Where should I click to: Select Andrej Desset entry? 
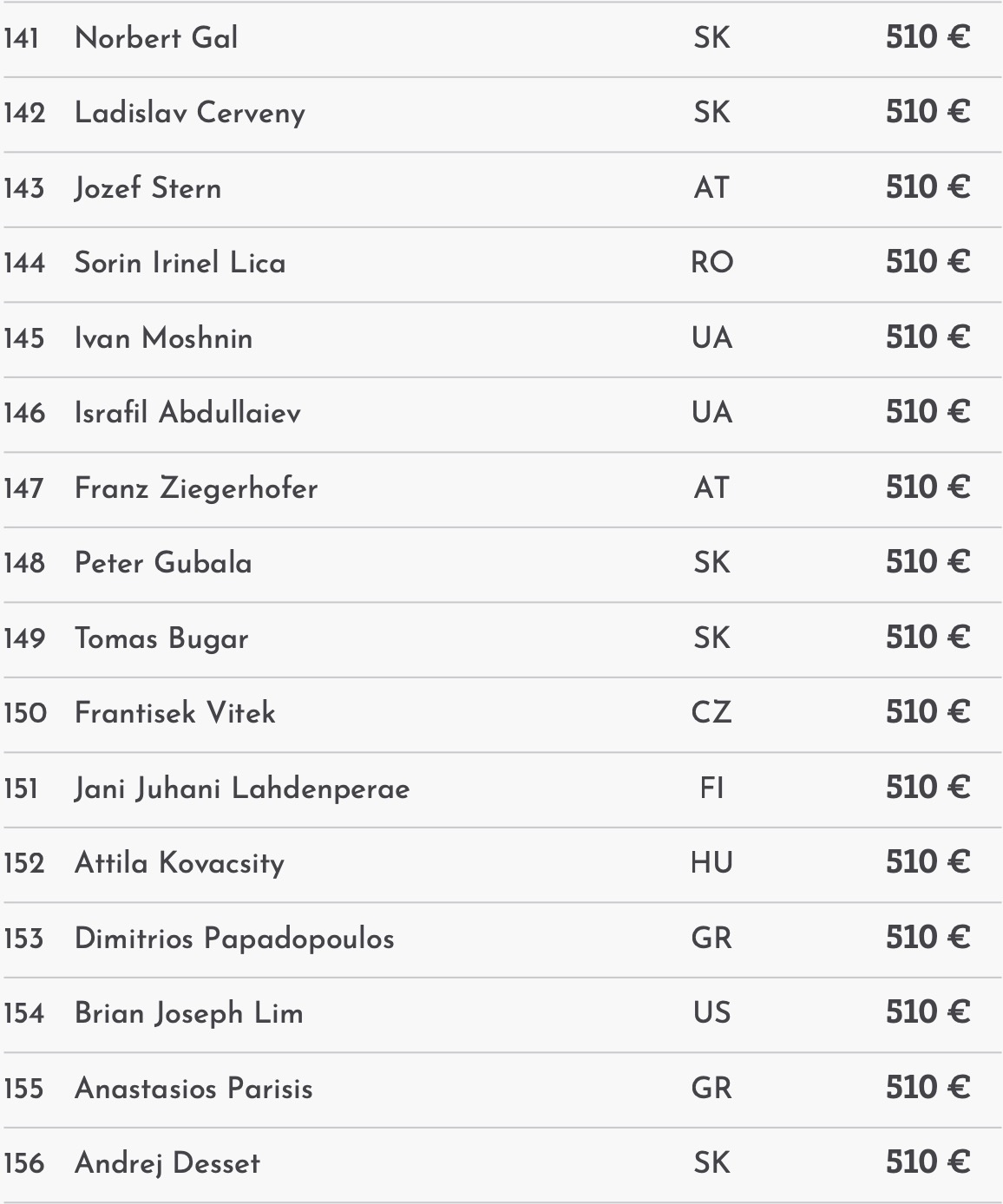[167, 1163]
